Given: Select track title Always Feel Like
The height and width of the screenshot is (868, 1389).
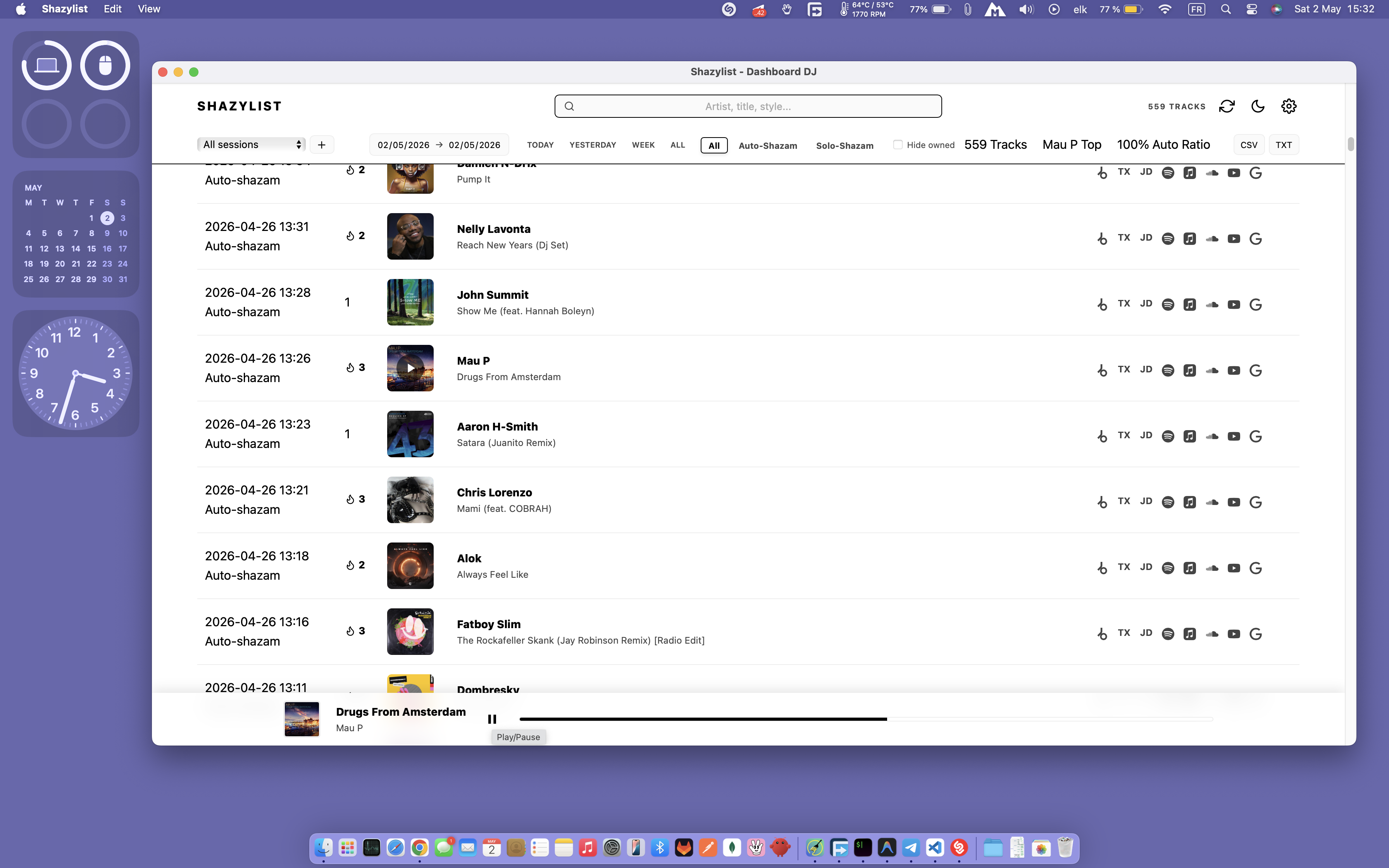Looking at the screenshot, I should [x=493, y=574].
